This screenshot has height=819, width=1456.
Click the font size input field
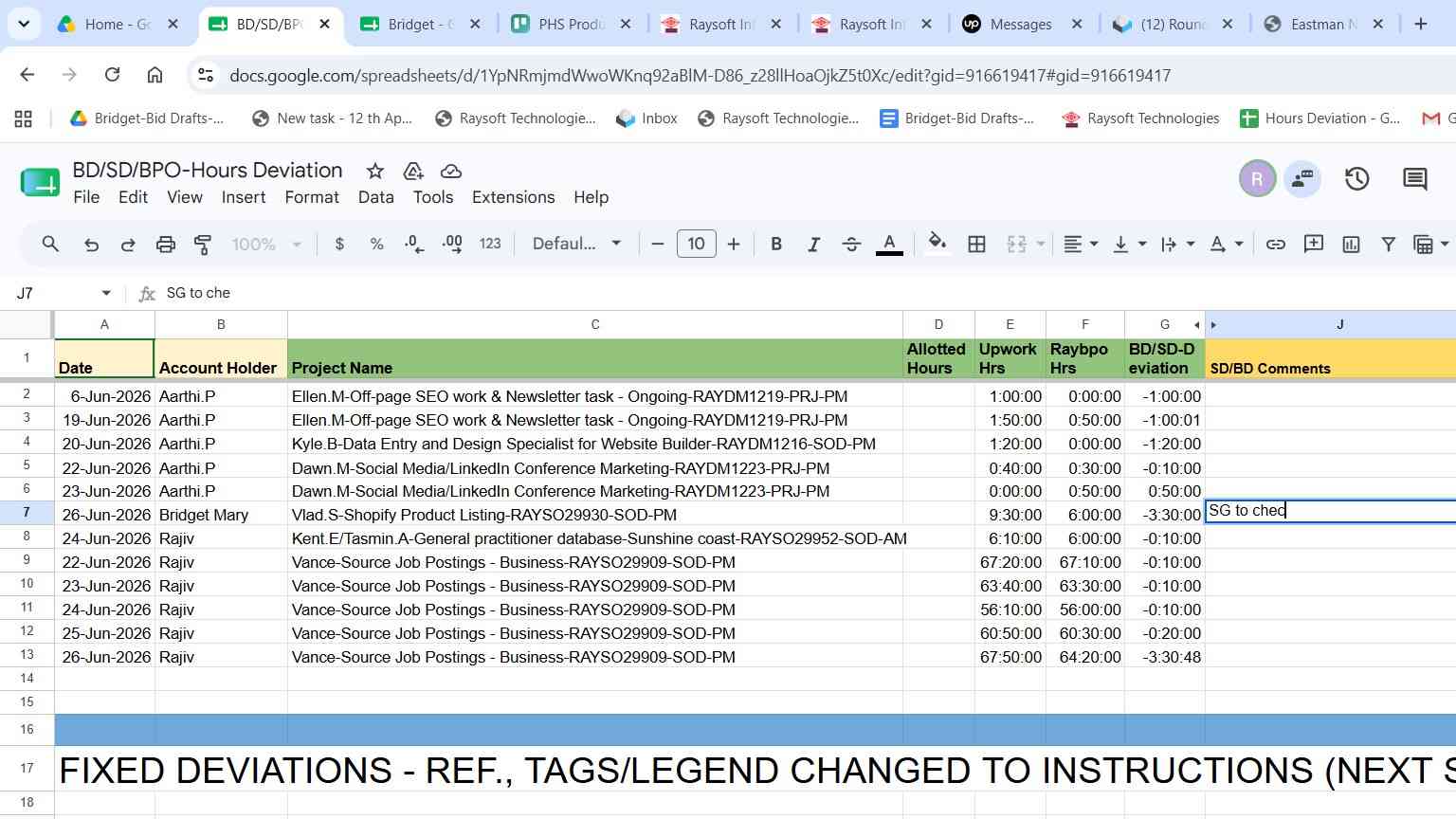click(696, 244)
